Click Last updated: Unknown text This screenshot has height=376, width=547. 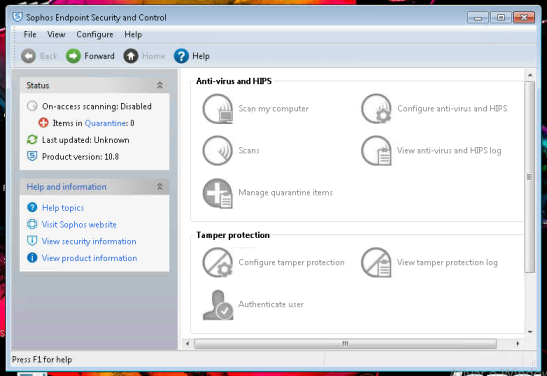[86, 140]
